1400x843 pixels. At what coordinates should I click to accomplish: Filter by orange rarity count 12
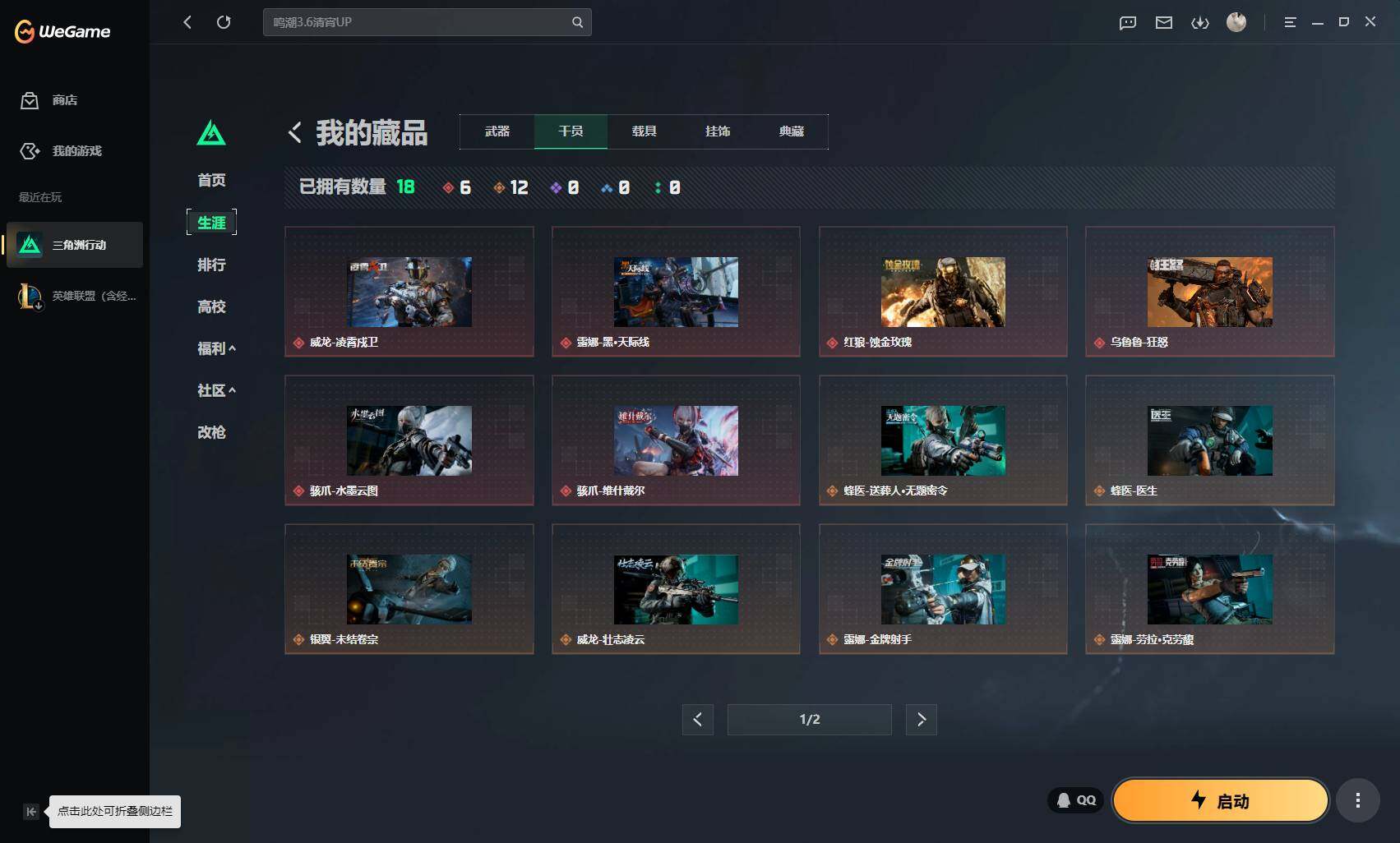pyautogui.click(x=511, y=187)
